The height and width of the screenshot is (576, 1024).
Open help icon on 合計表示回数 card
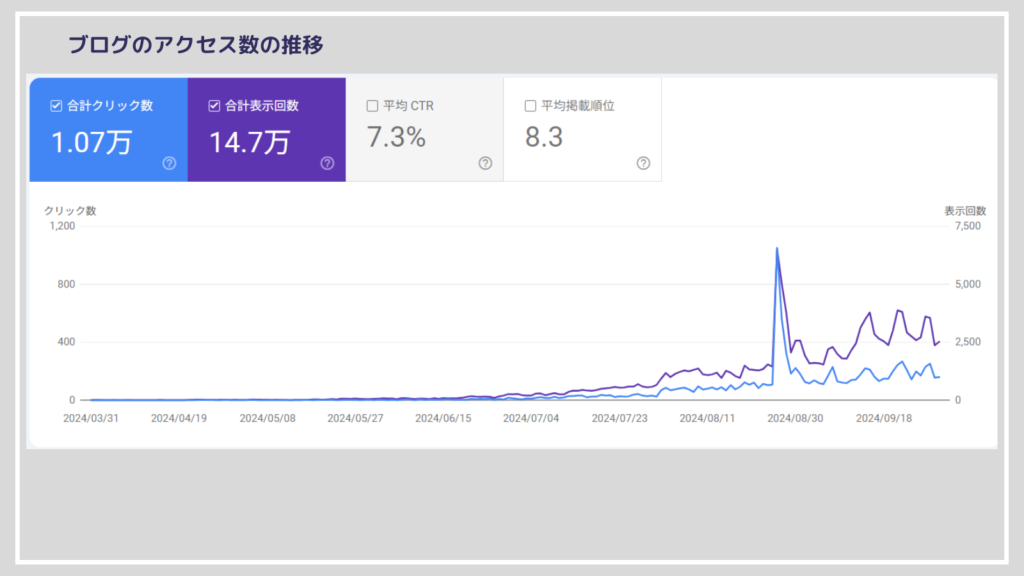pos(327,163)
